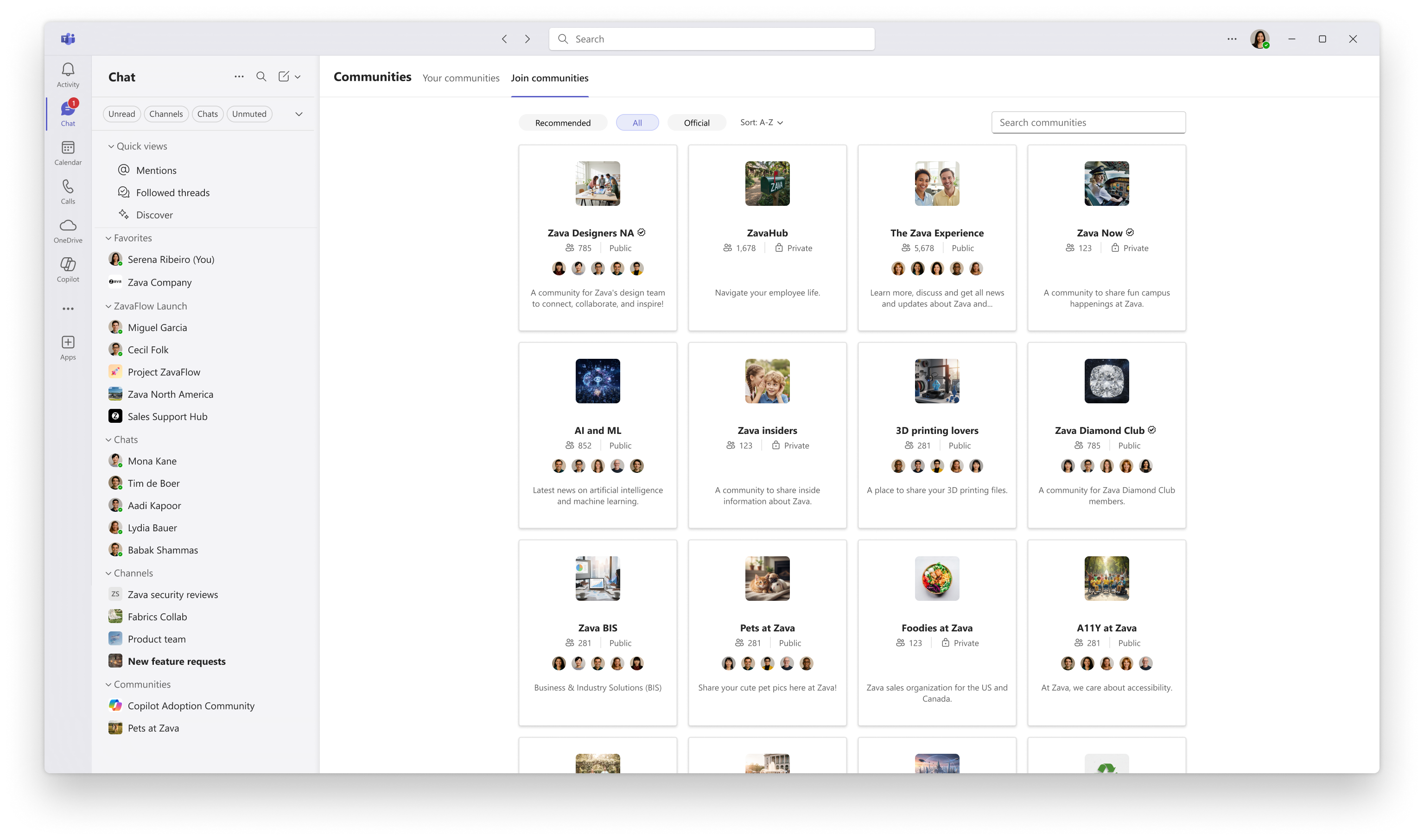Switch the community filter to Official
The image size is (1424, 840).
tap(696, 122)
